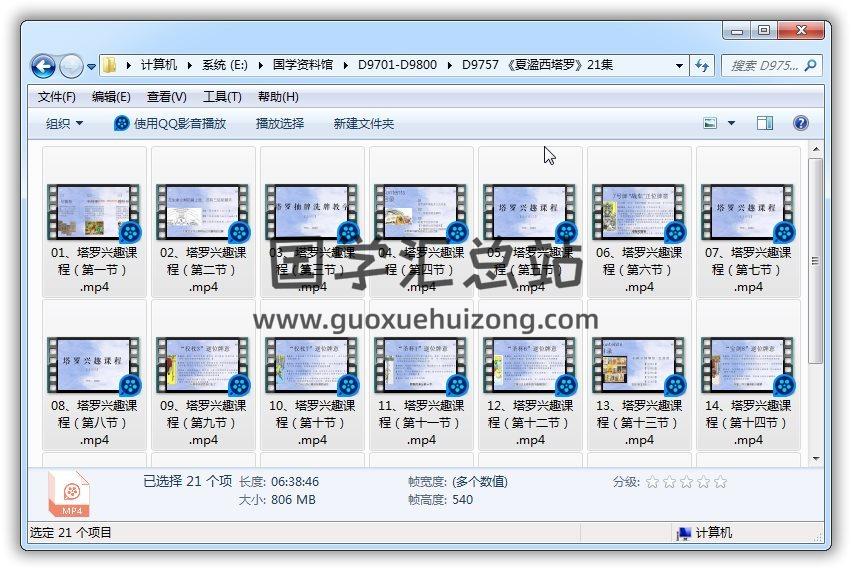852x571 pixels.
Task: Click the Back navigation arrow button
Action: tap(43, 66)
